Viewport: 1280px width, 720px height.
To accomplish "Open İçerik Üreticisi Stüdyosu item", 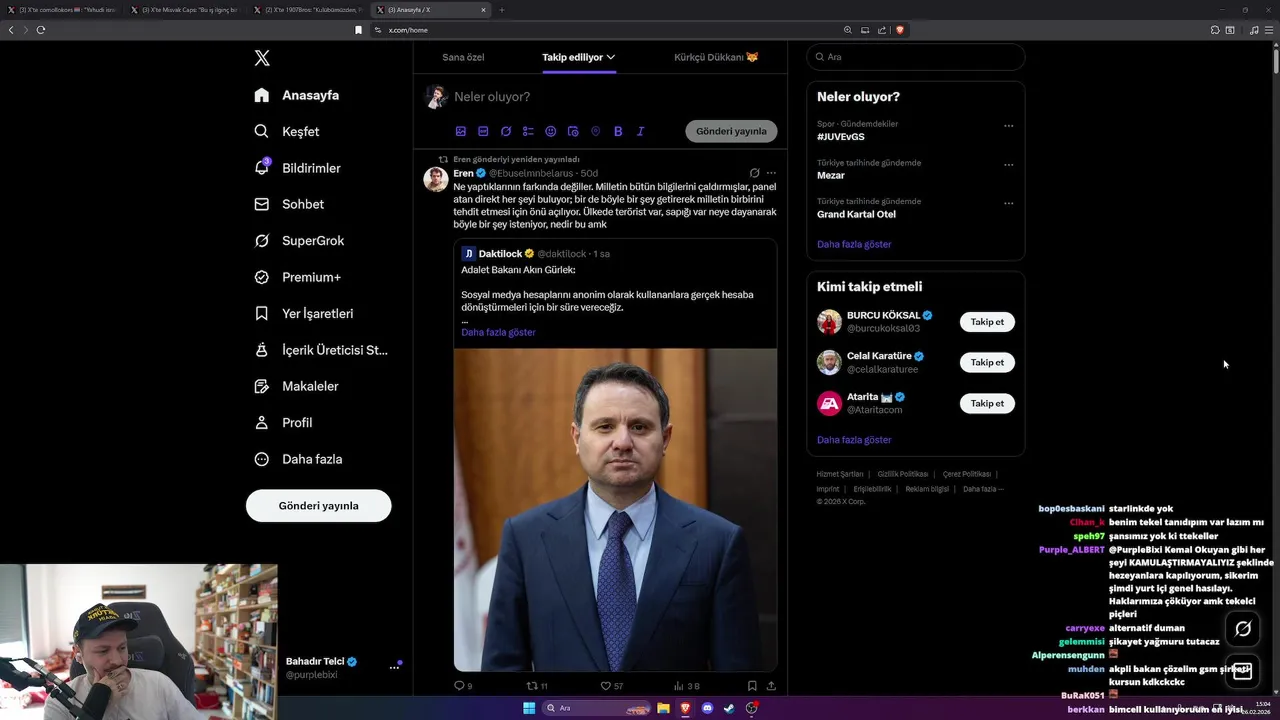I will pos(320,350).
